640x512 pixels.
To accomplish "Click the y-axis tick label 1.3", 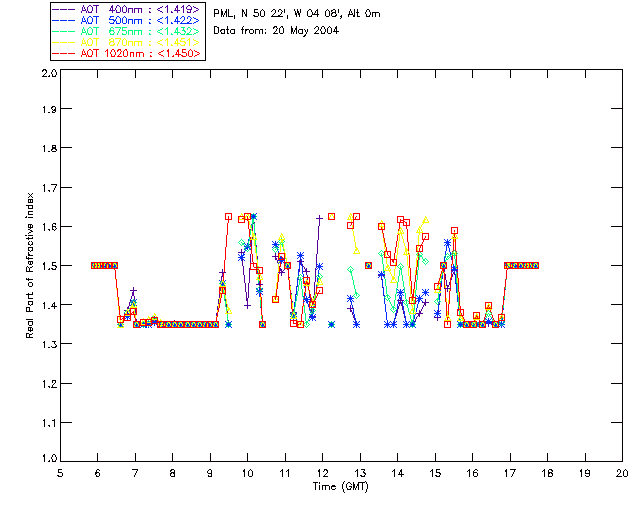I will 49,344.
